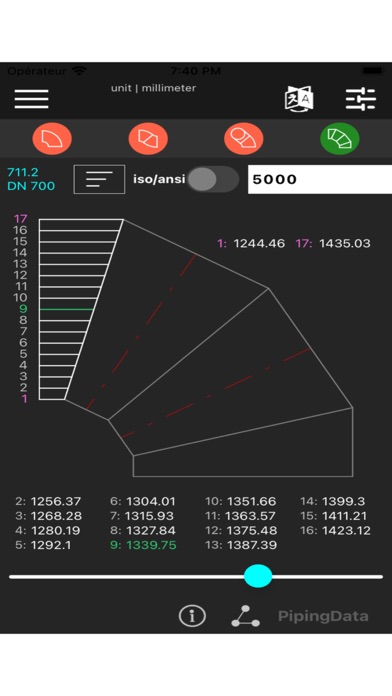
Task: Click the radius input field showing 5000
Action: point(320,179)
